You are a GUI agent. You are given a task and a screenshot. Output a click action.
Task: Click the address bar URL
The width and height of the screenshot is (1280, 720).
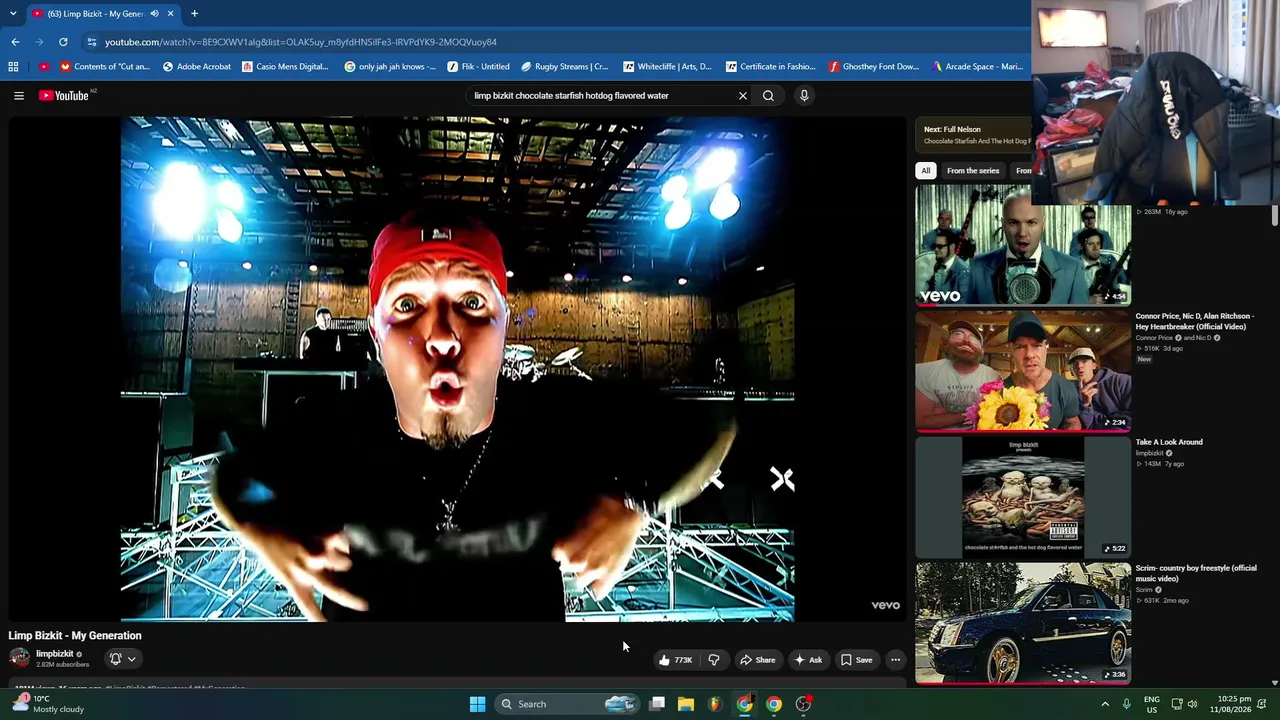click(300, 42)
